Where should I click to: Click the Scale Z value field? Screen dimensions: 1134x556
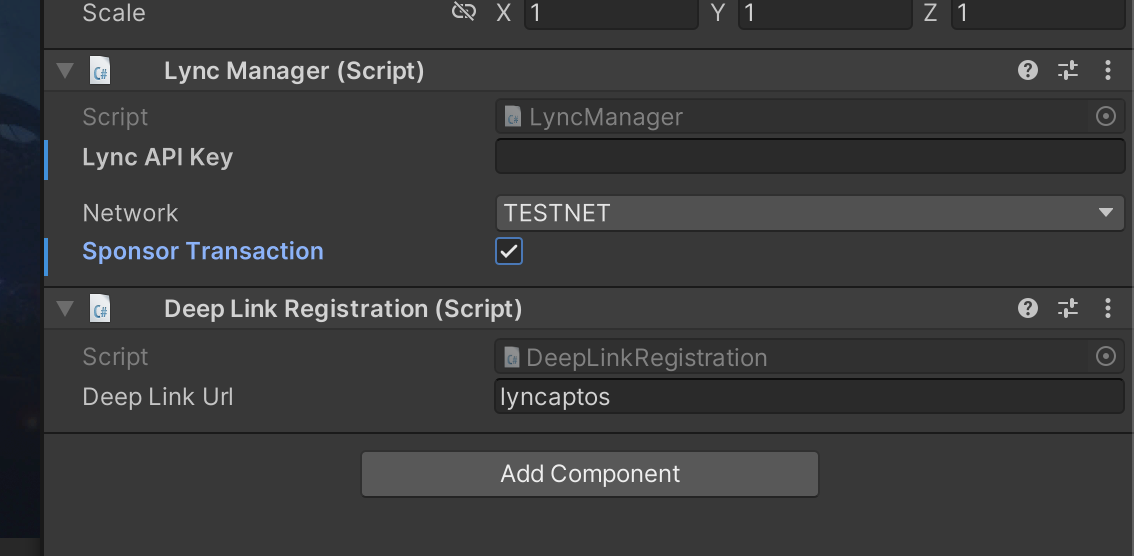click(x=1038, y=13)
